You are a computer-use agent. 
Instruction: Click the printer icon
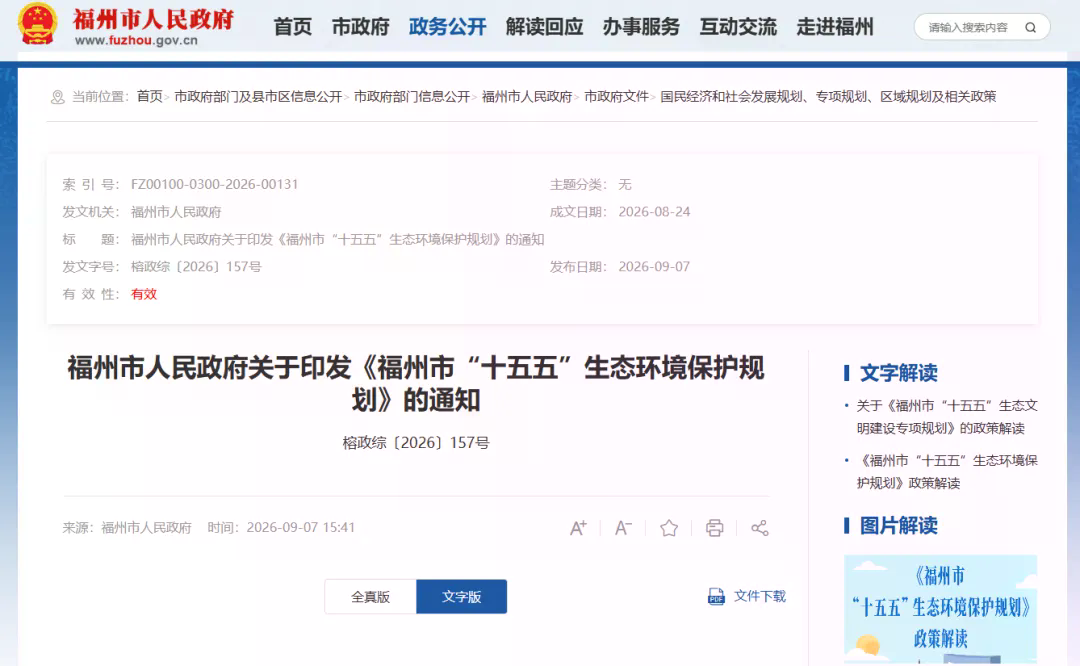pos(714,528)
